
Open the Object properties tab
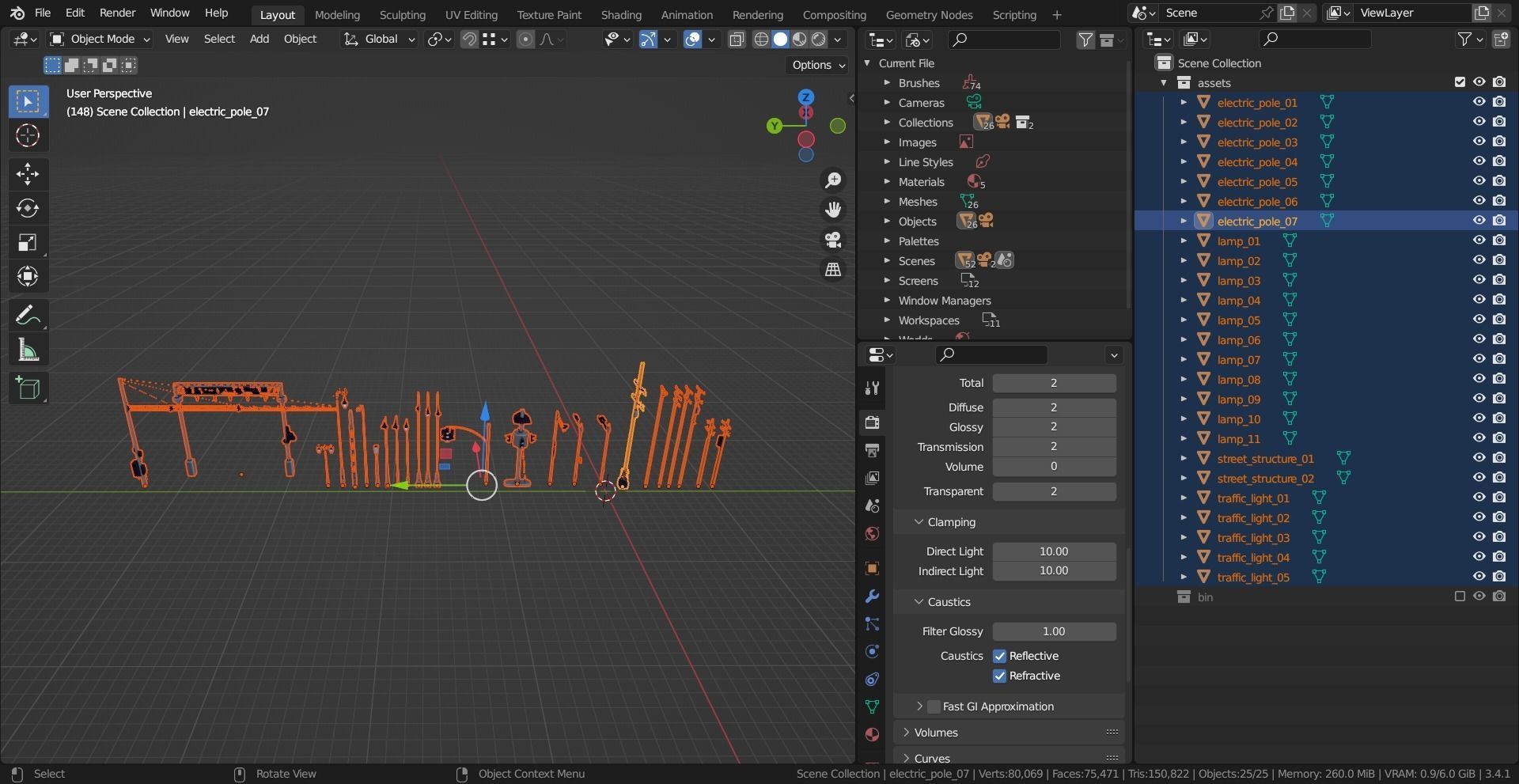point(872,568)
